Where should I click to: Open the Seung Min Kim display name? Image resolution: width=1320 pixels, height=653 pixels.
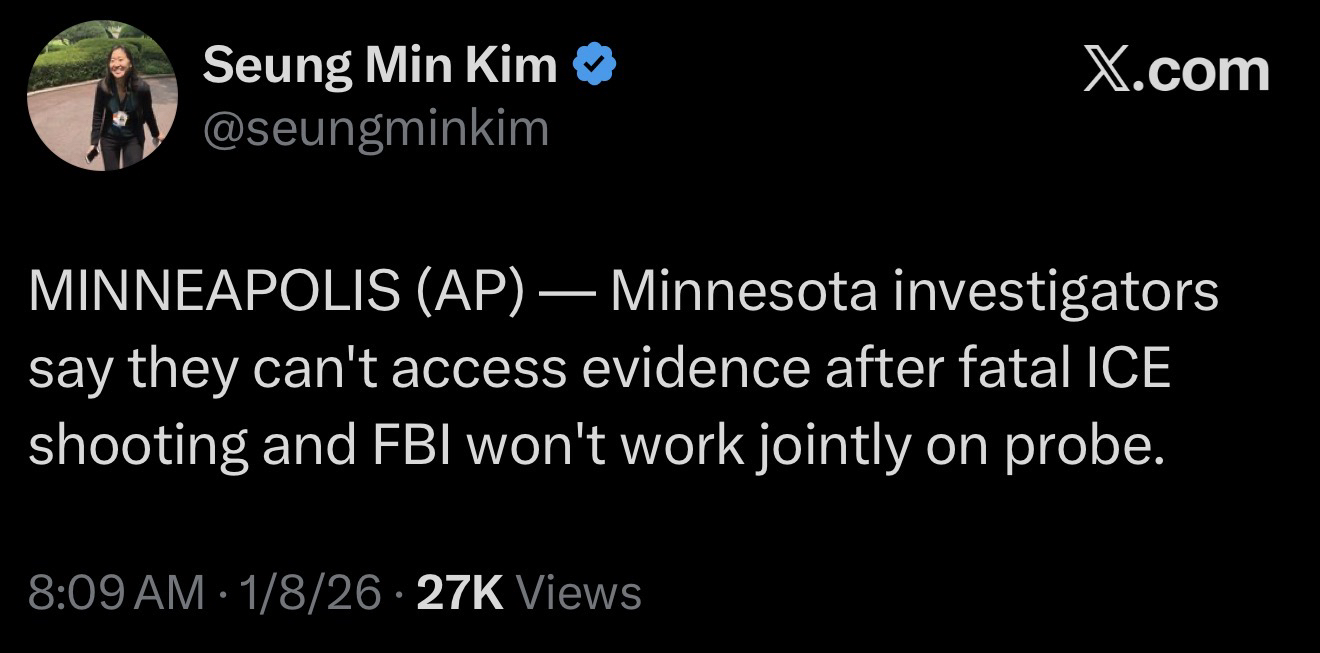(380, 67)
